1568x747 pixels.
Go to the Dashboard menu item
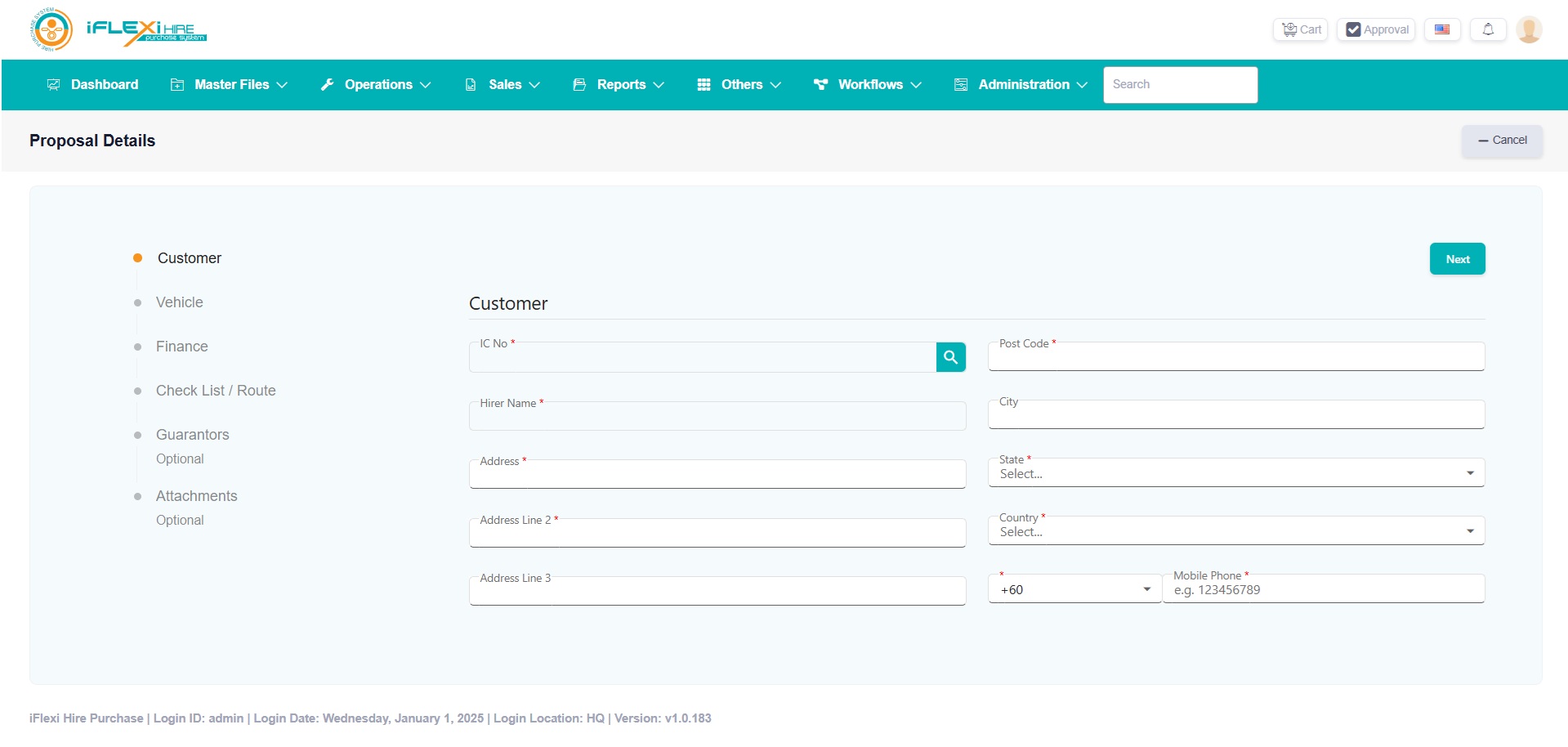pyautogui.click(x=93, y=85)
